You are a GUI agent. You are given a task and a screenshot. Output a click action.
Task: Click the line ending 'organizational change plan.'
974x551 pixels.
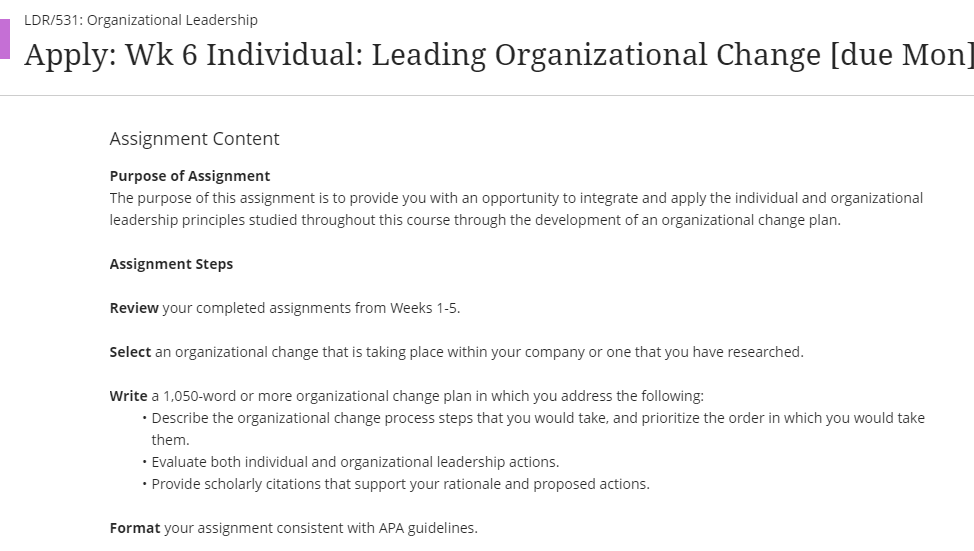pyautogui.click(x=475, y=220)
